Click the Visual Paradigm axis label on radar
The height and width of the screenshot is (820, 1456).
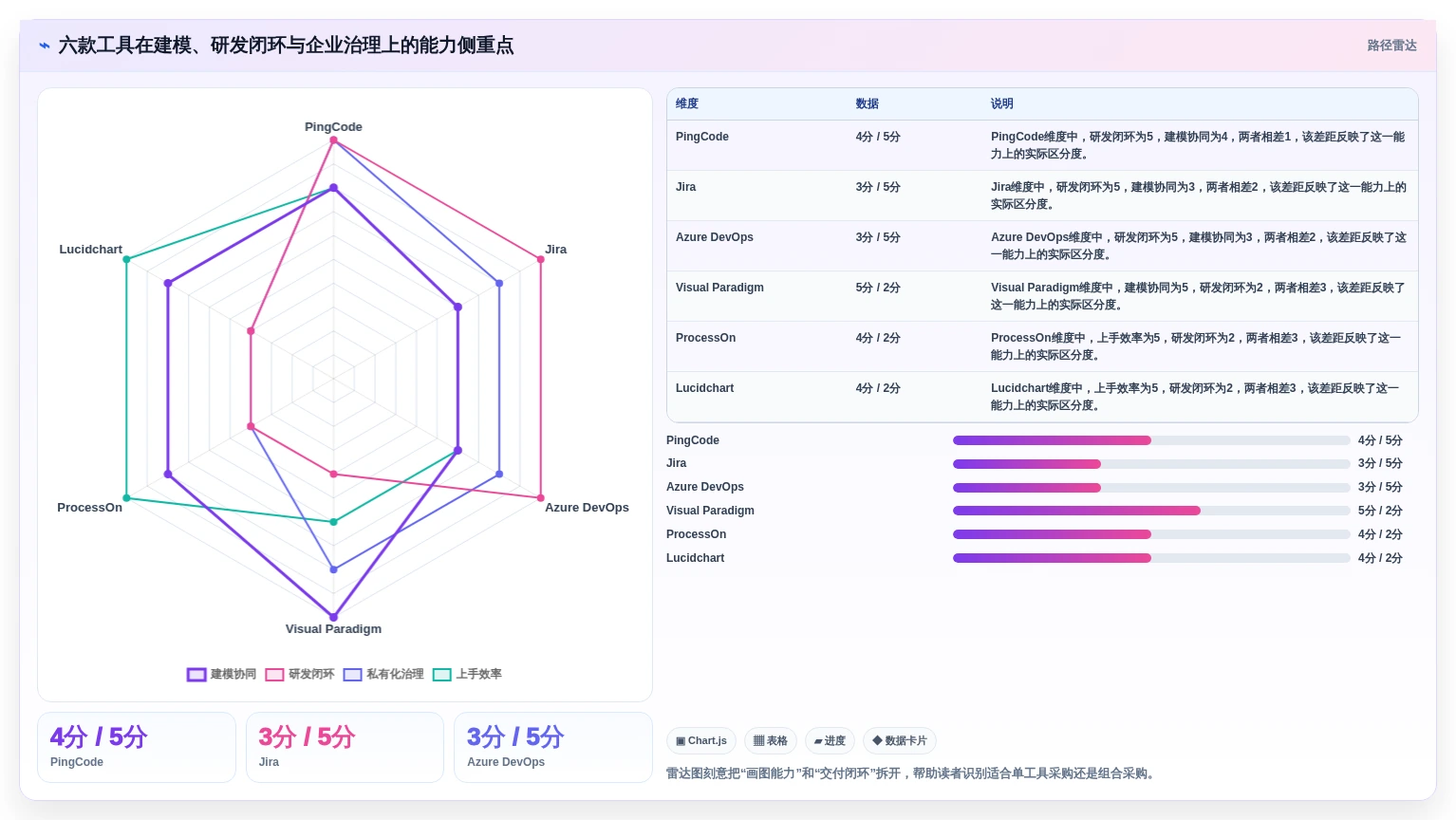(333, 628)
